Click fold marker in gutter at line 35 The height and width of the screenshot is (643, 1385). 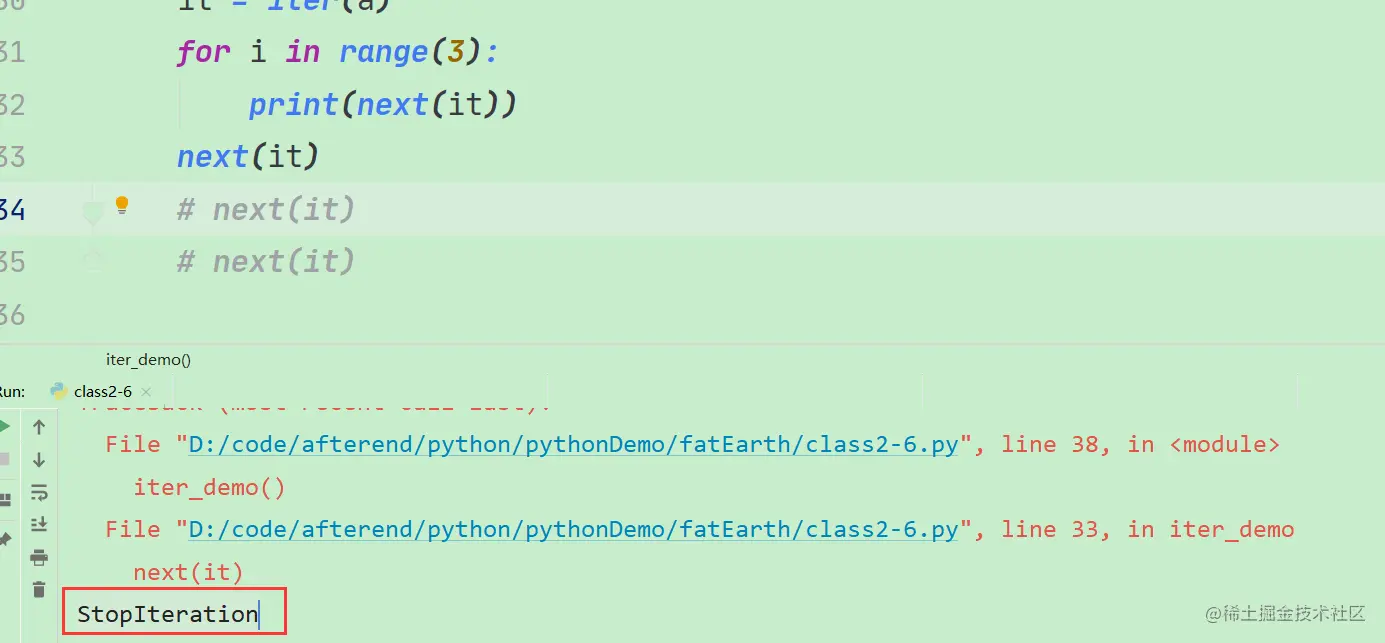pyautogui.click(x=93, y=260)
